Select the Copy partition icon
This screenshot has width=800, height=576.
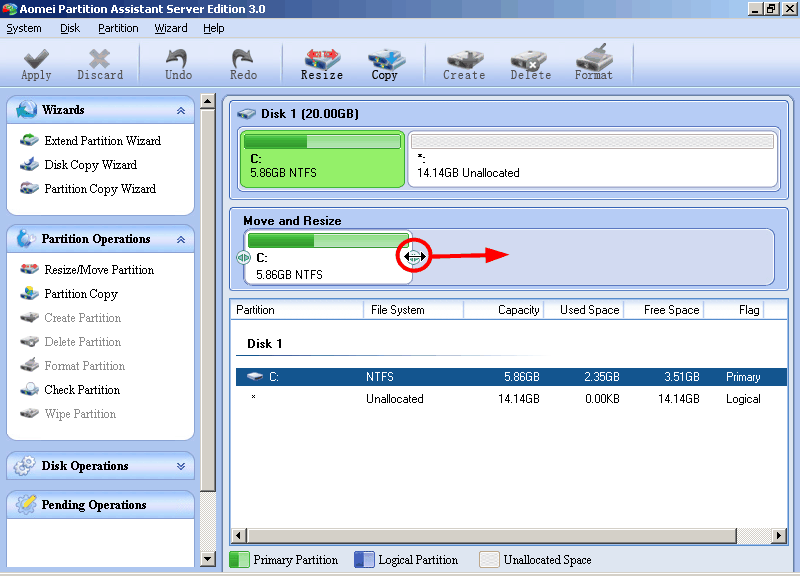pos(385,62)
